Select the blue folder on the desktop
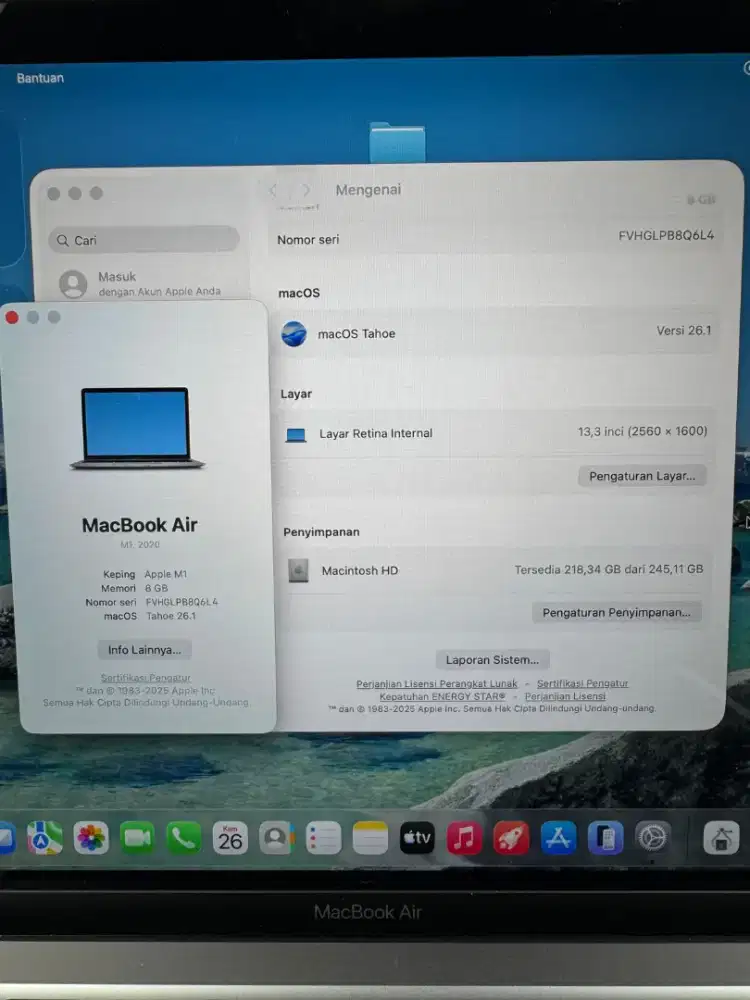This screenshot has width=750, height=1000. coord(397,143)
